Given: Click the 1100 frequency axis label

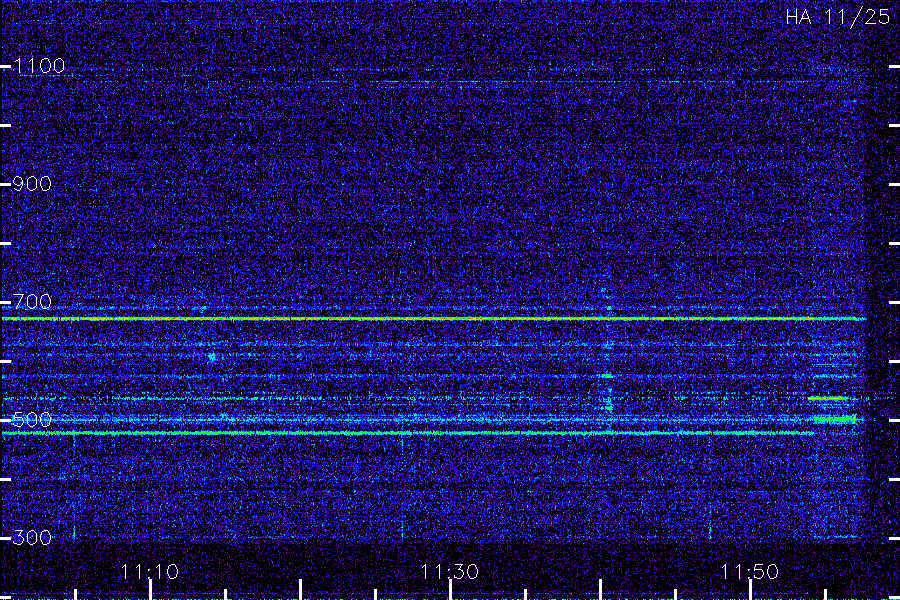Looking at the screenshot, I should (39, 66).
